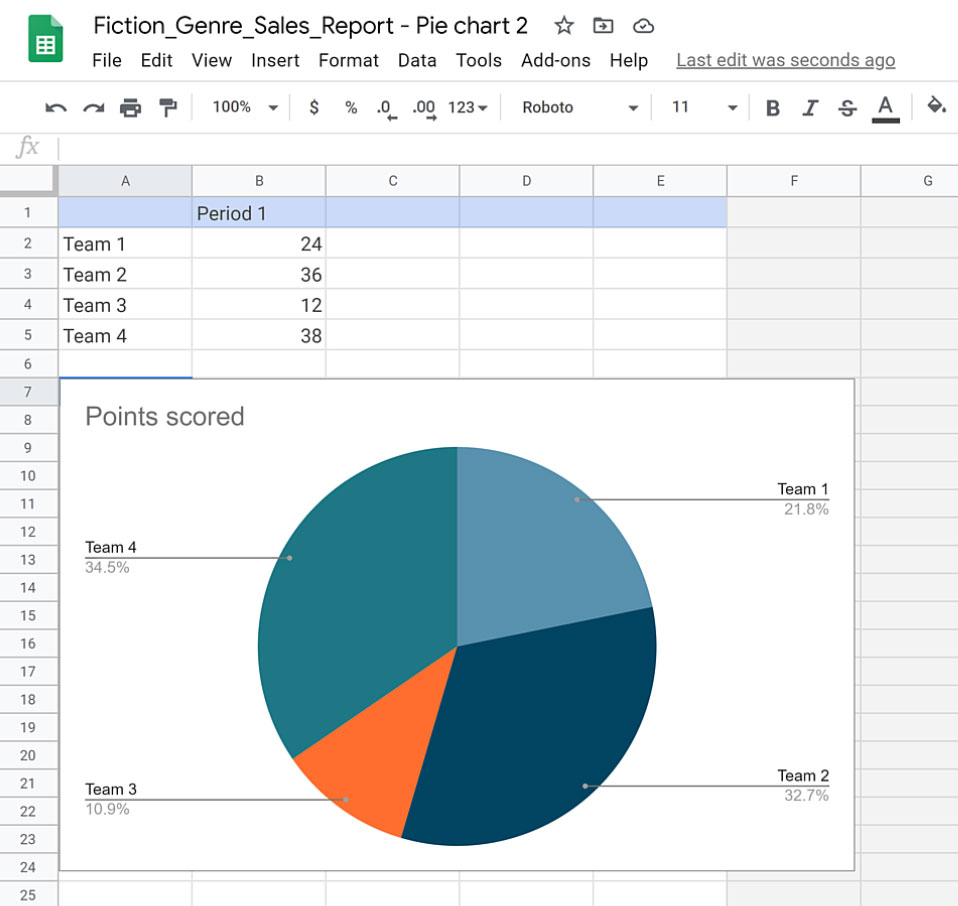Open the Format menu

point(348,60)
